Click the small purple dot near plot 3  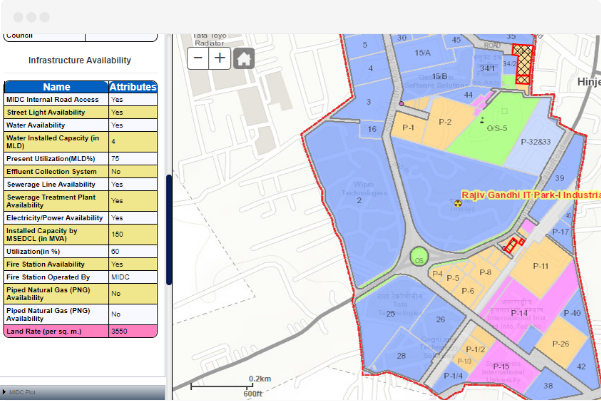click(401, 103)
